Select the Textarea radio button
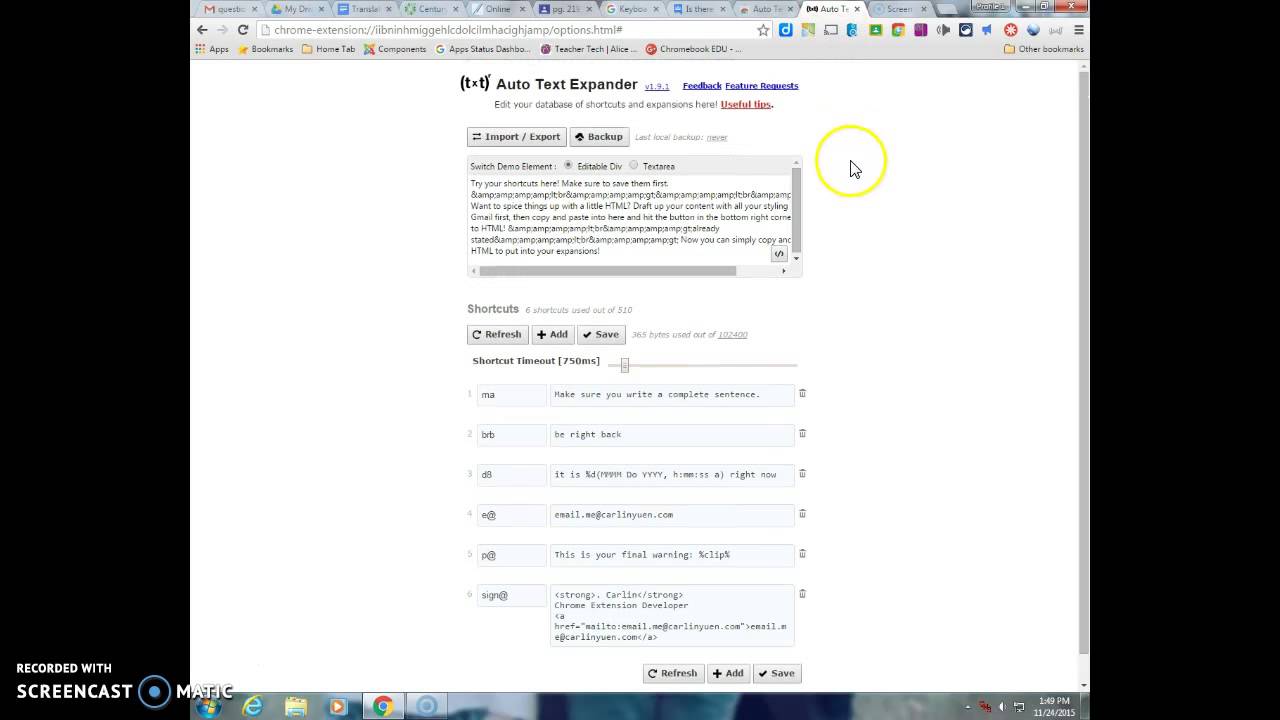Image resolution: width=1280 pixels, height=720 pixels. pos(634,165)
